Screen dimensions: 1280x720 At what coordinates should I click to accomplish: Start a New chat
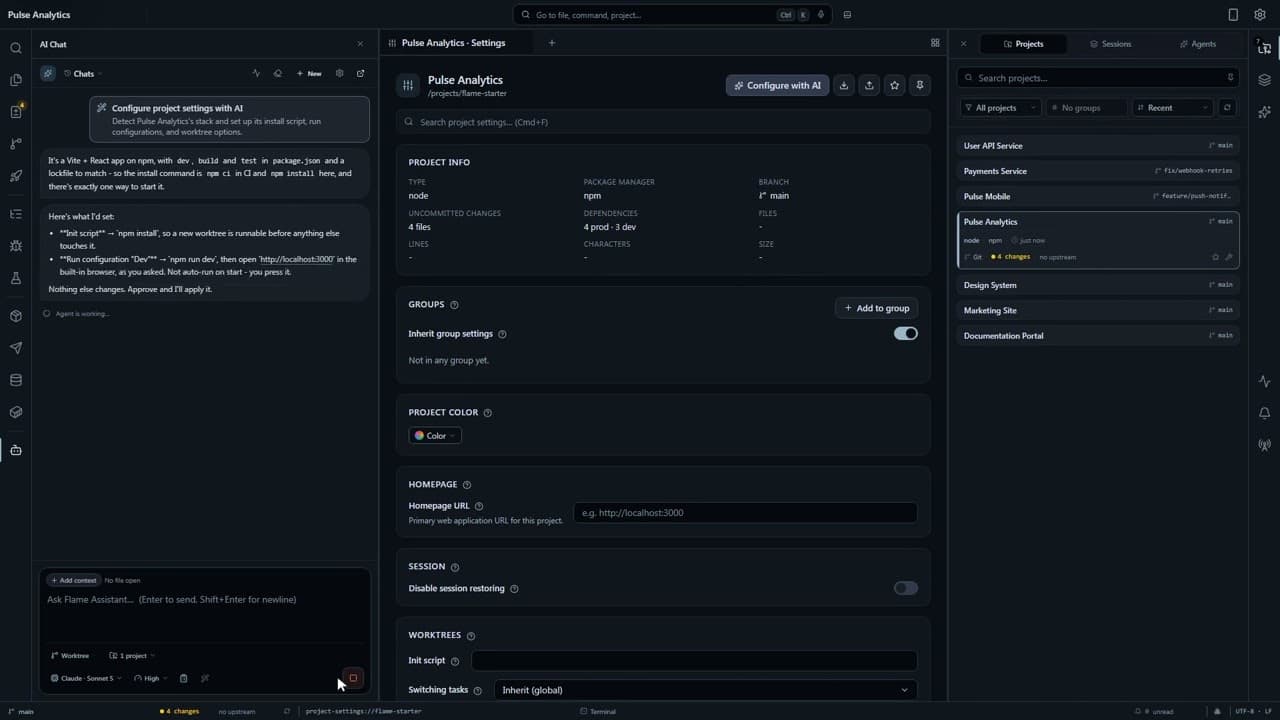pyautogui.click(x=309, y=73)
